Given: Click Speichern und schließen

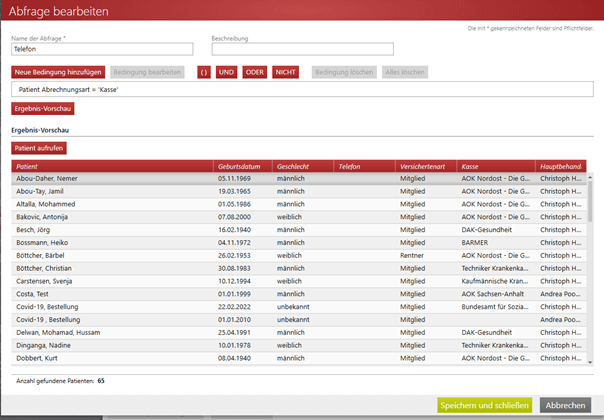Looking at the screenshot, I should point(484,405).
